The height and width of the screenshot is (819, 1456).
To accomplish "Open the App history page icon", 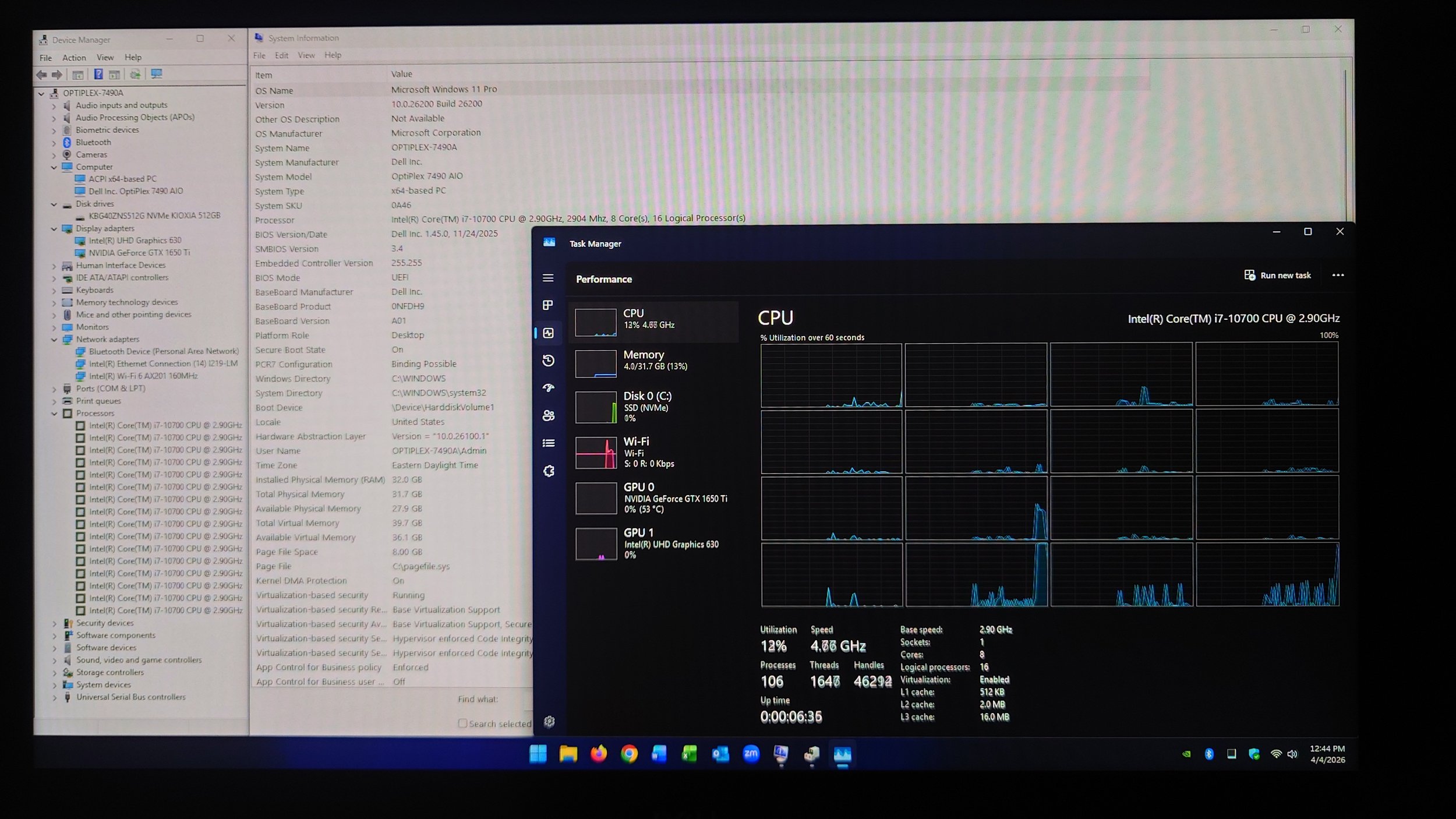I will (x=548, y=361).
